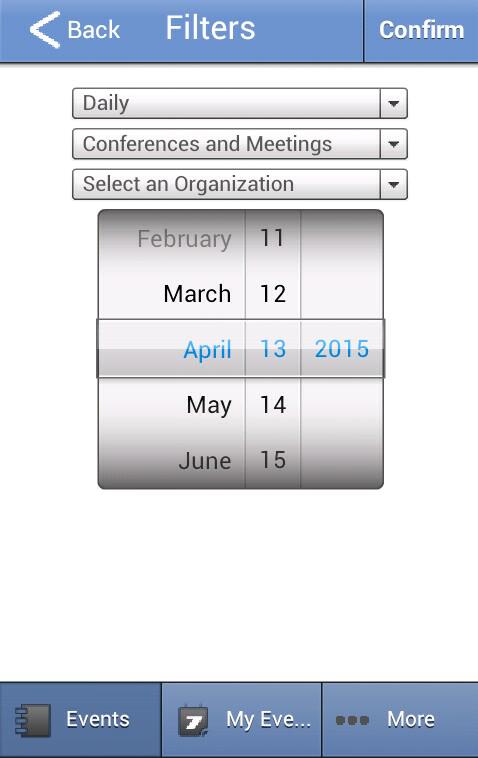Tap the Back arrow chevron icon

44,29
